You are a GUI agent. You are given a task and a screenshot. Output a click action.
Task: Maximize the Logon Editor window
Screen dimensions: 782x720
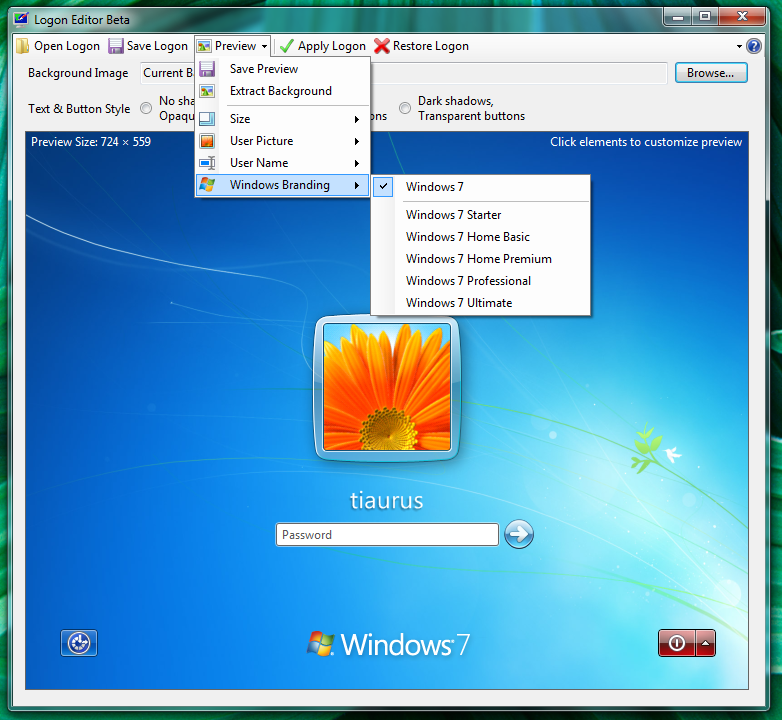point(705,17)
